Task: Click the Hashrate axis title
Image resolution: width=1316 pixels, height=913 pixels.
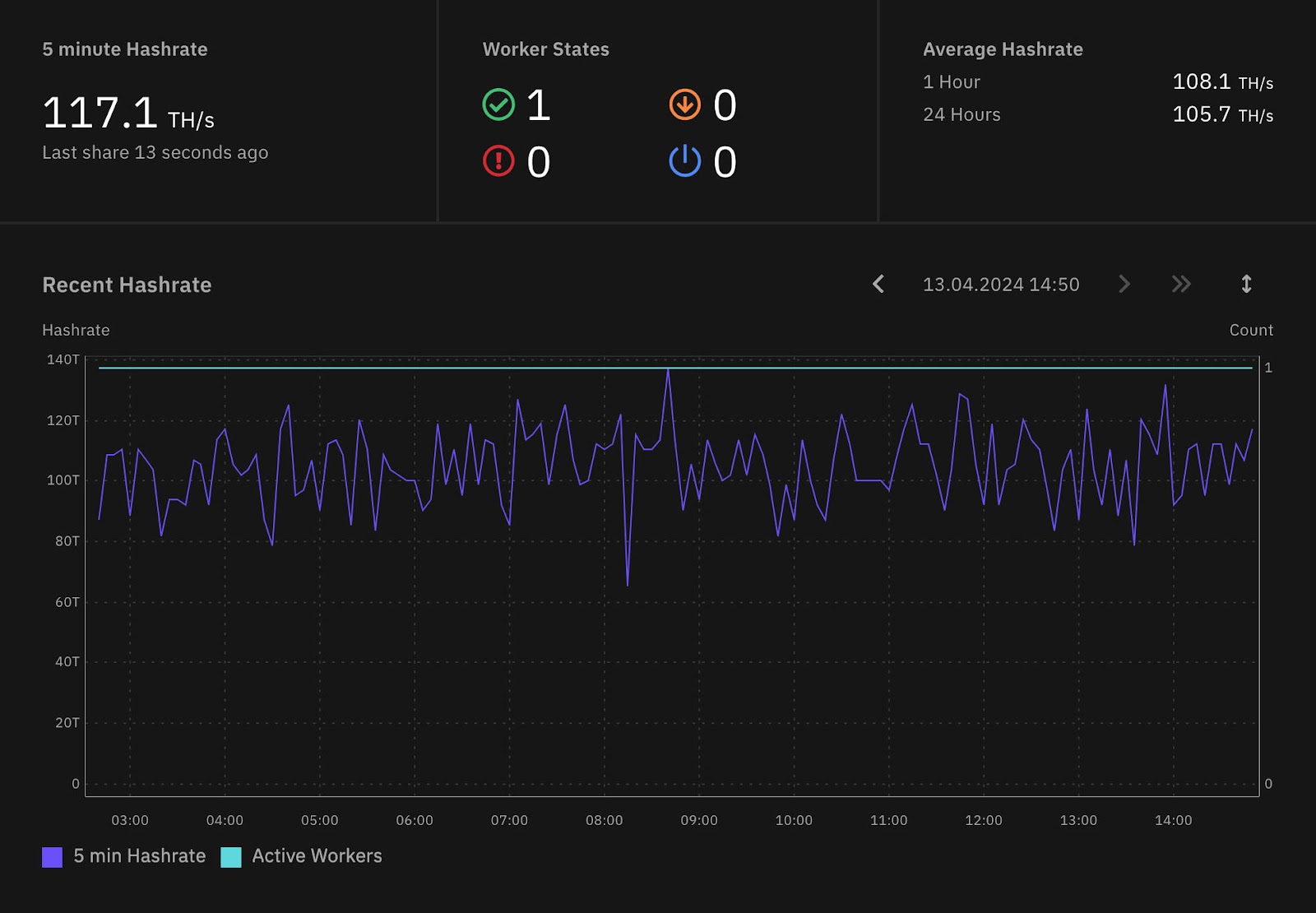Action: coord(76,330)
